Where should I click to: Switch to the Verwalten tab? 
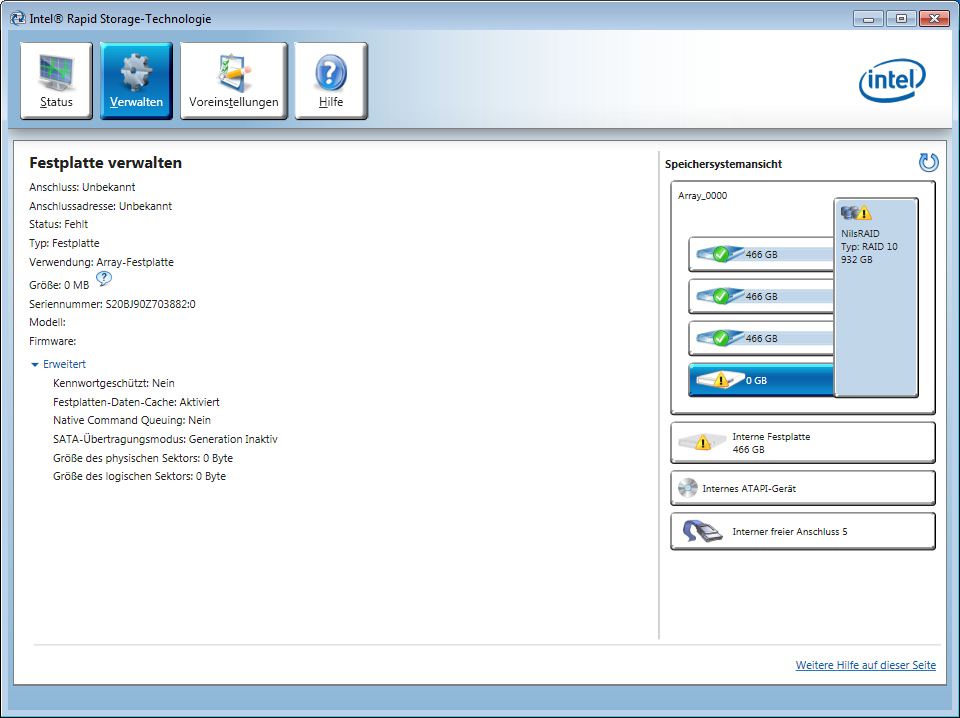coord(136,81)
